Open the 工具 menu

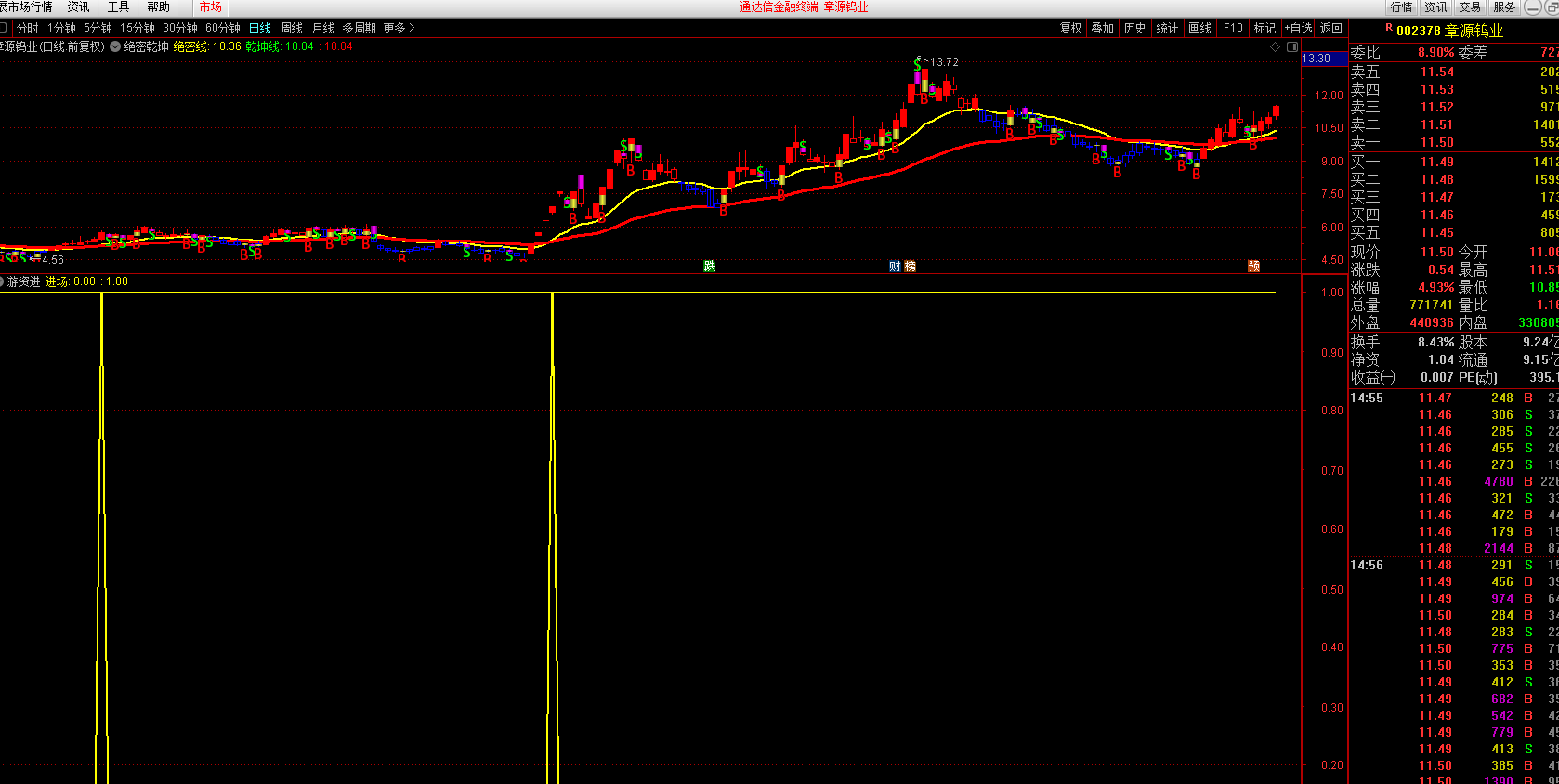coord(118,7)
